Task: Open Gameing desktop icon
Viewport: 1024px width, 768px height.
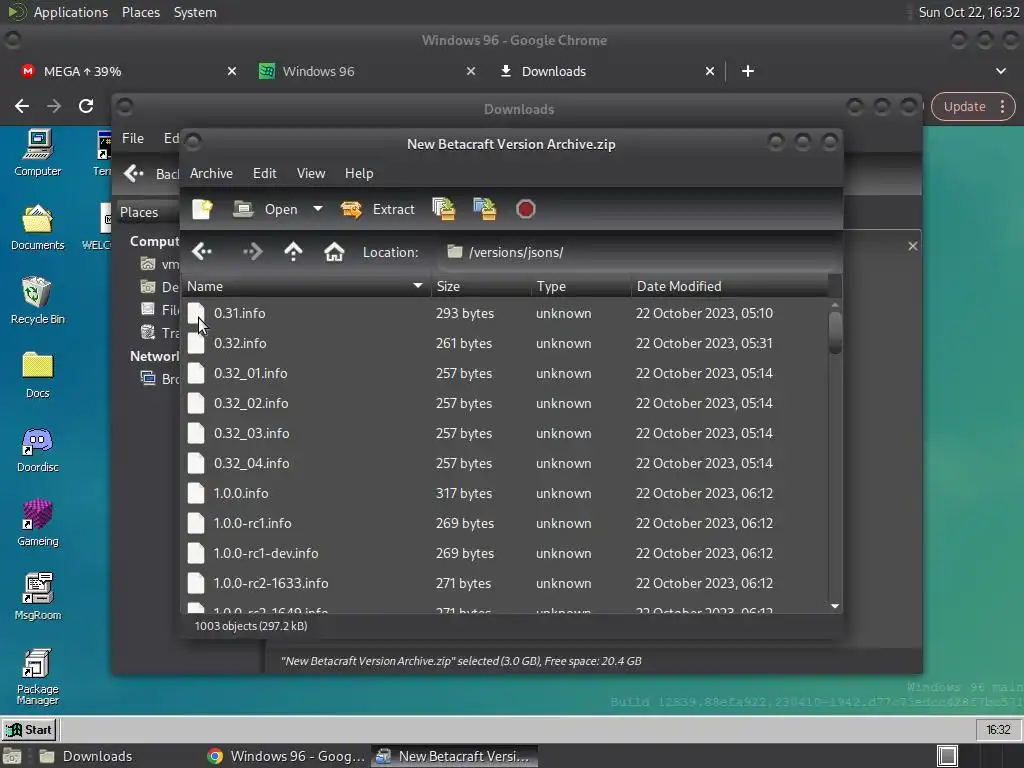Action: (37, 523)
